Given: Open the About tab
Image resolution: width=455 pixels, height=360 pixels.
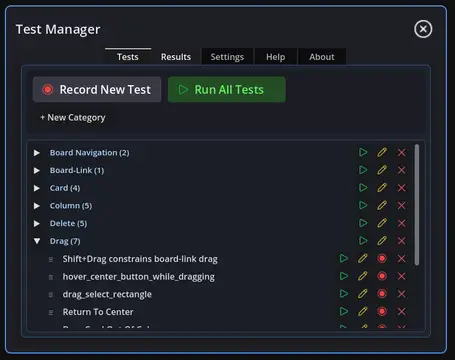Looking at the screenshot, I should [x=322, y=57].
